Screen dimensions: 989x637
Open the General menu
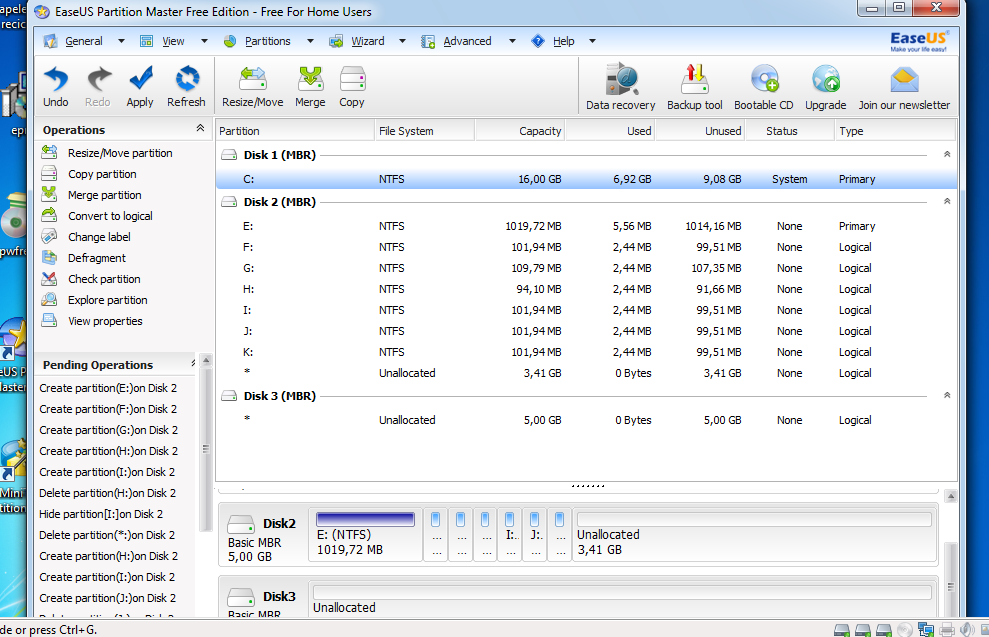[83, 41]
